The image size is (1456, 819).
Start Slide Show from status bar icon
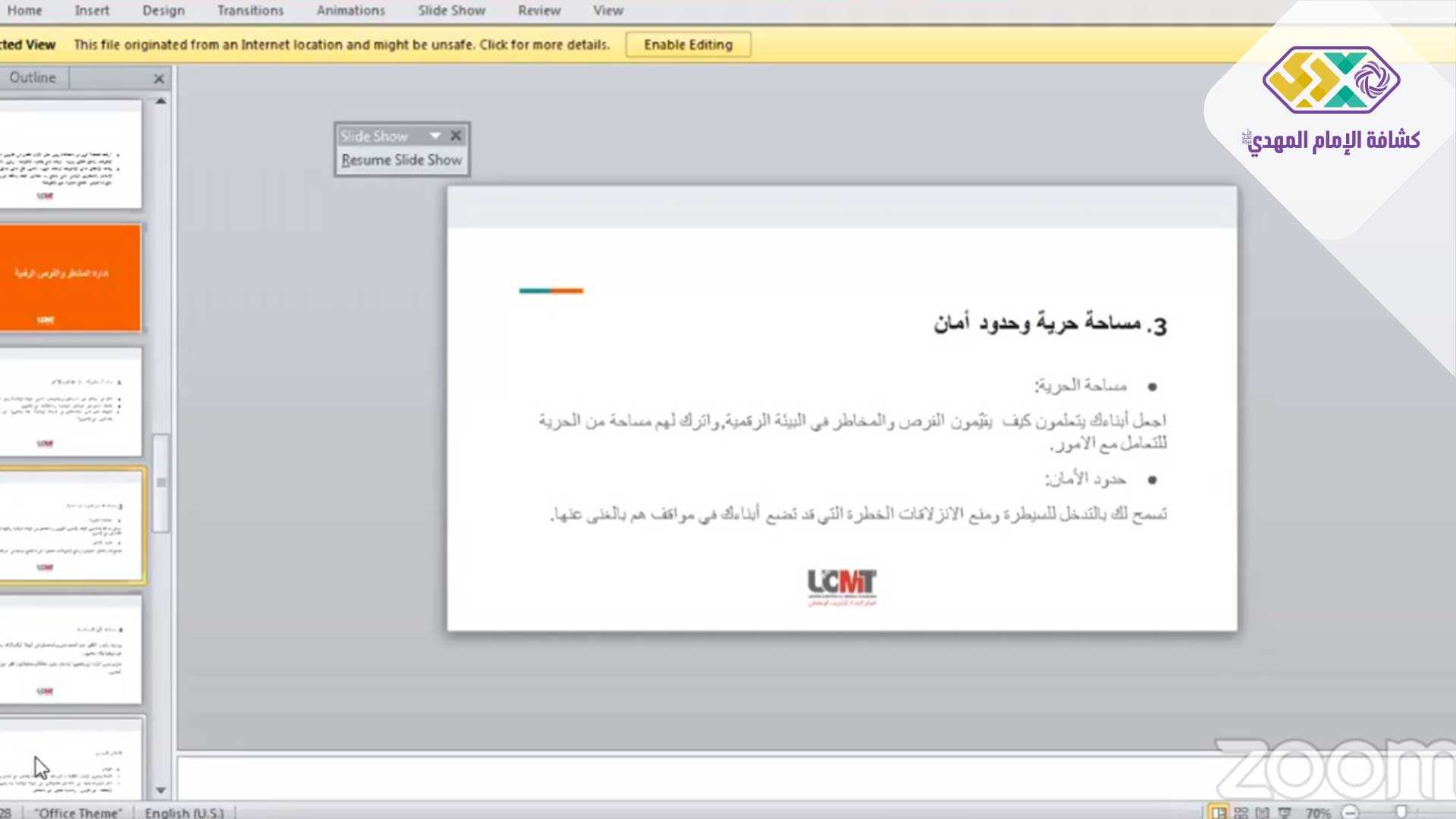(x=1285, y=812)
